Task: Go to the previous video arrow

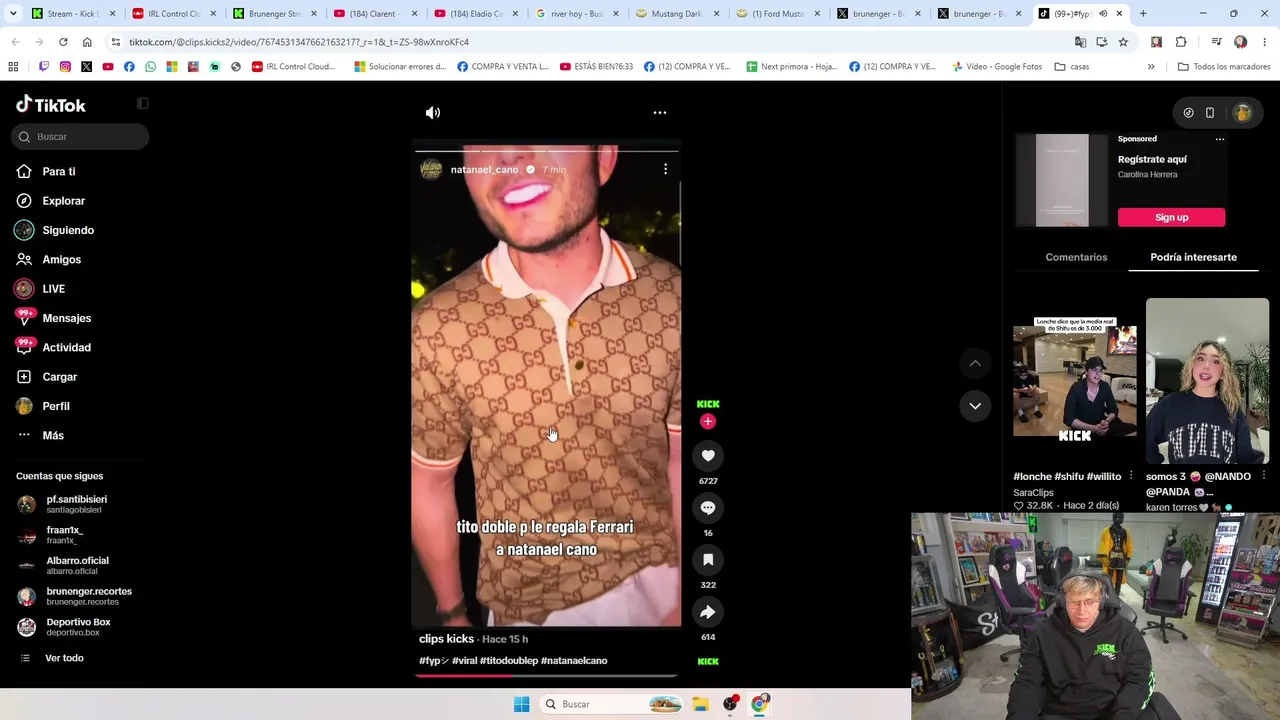Action: tap(975, 363)
